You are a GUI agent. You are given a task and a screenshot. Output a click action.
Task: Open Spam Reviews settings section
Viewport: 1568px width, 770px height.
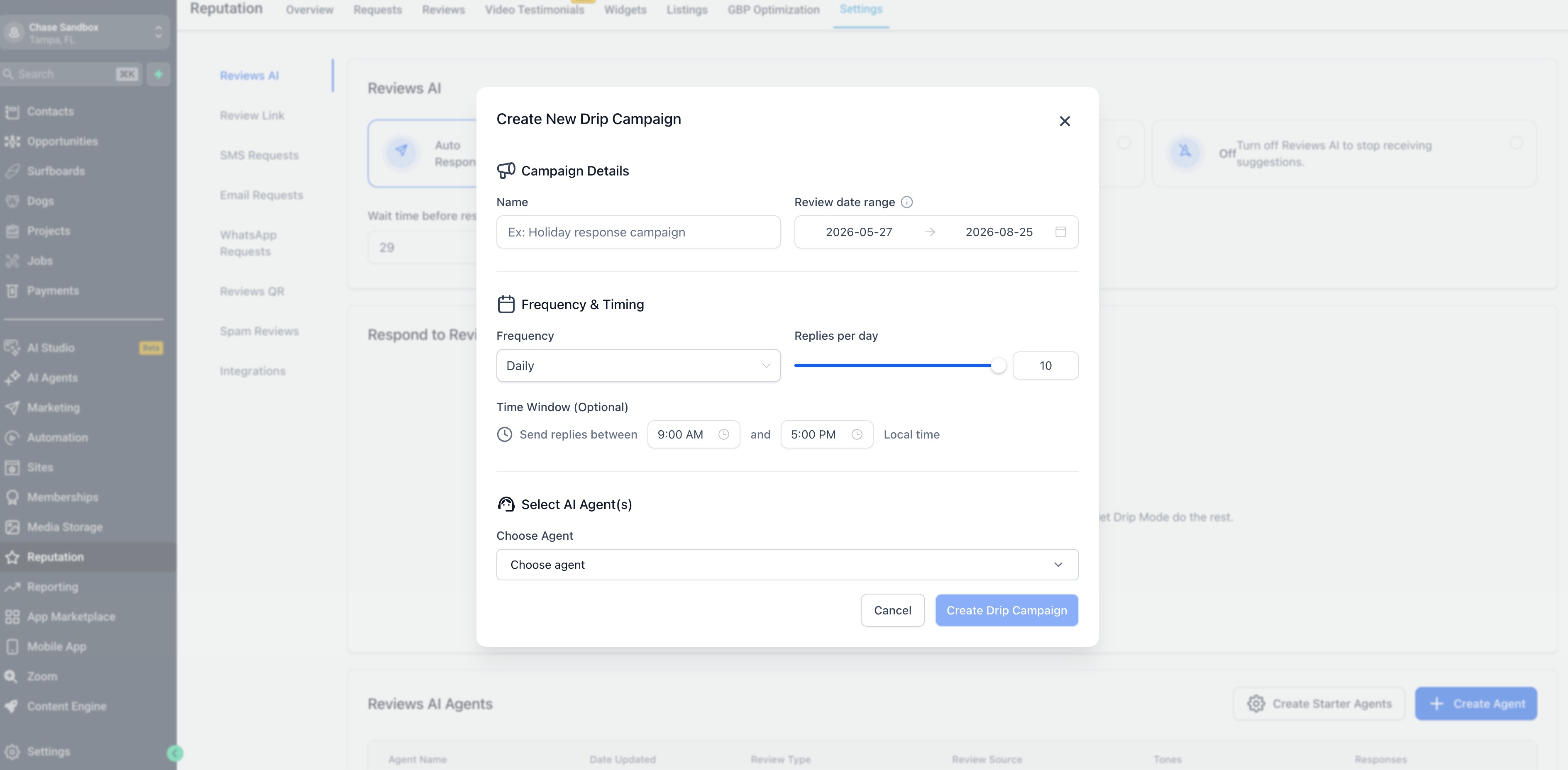coord(259,332)
